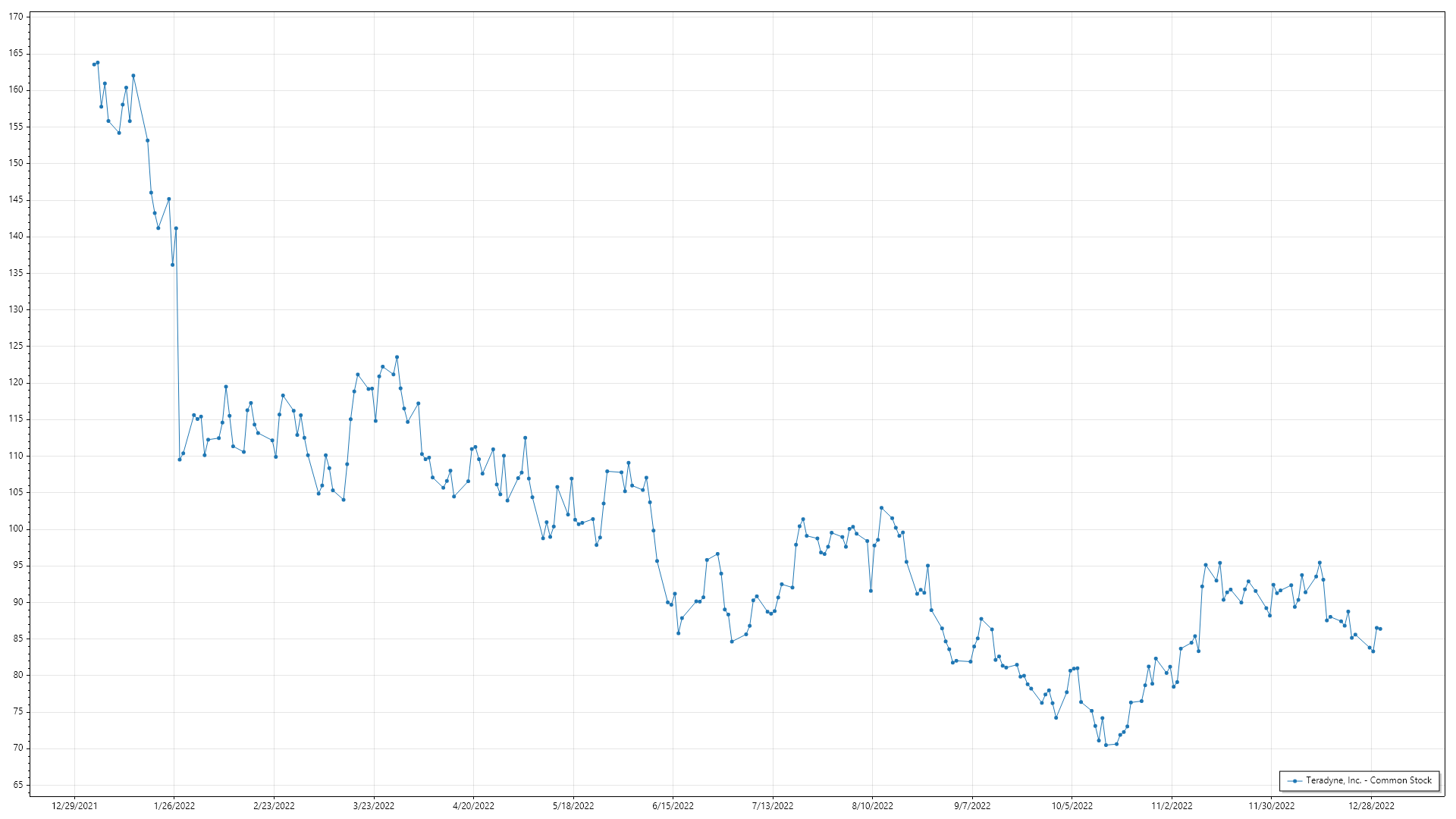Image resolution: width=1456 pixels, height=819 pixels.
Task: Click the 10/5/2022 x-axis date label
Action: (x=1072, y=805)
